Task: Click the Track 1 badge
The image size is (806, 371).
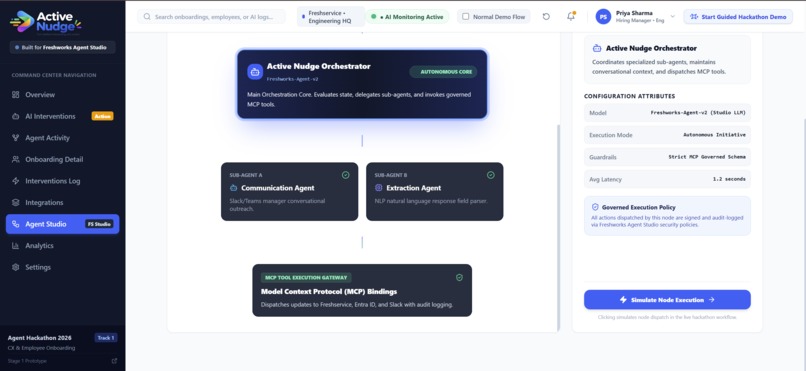Action: pyautogui.click(x=105, y=338)
